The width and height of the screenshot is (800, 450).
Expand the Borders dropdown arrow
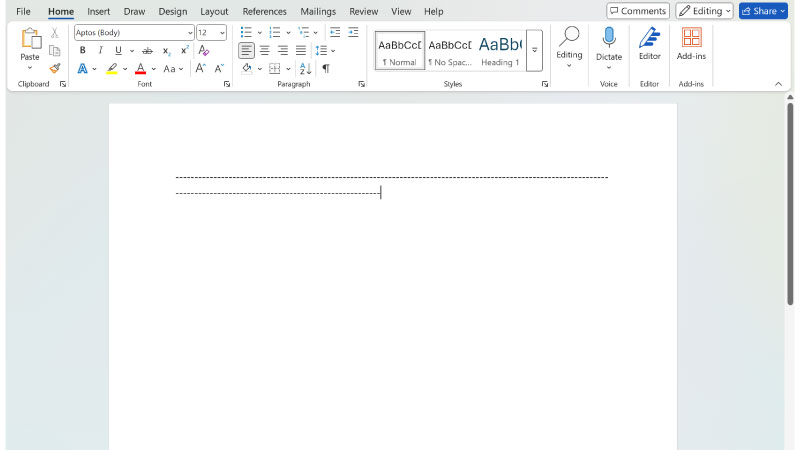[288, 69]
